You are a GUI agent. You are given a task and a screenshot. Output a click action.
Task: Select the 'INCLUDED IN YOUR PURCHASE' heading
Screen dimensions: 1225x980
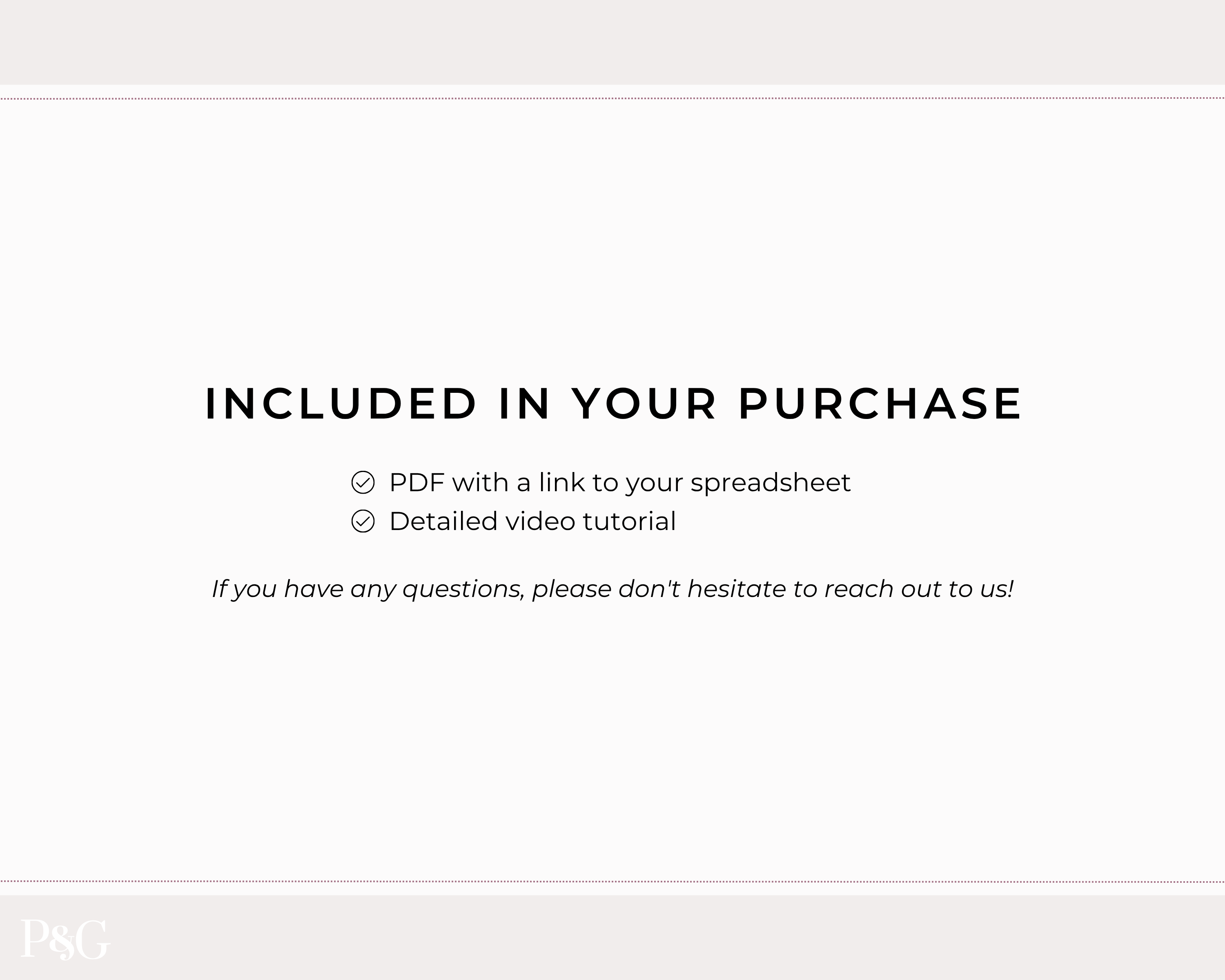click(x=613, y=404)
